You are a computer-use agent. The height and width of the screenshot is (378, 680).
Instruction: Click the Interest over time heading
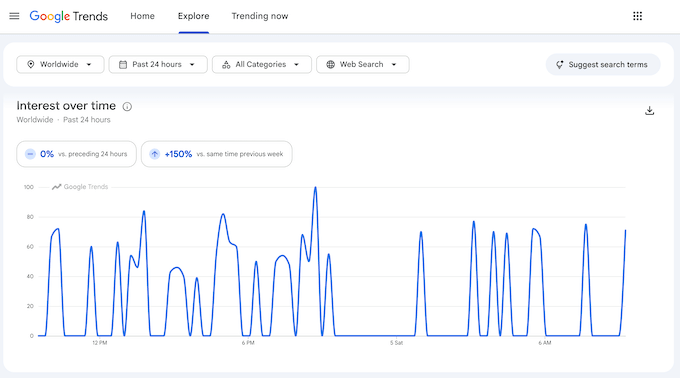(x=66, y=106)
